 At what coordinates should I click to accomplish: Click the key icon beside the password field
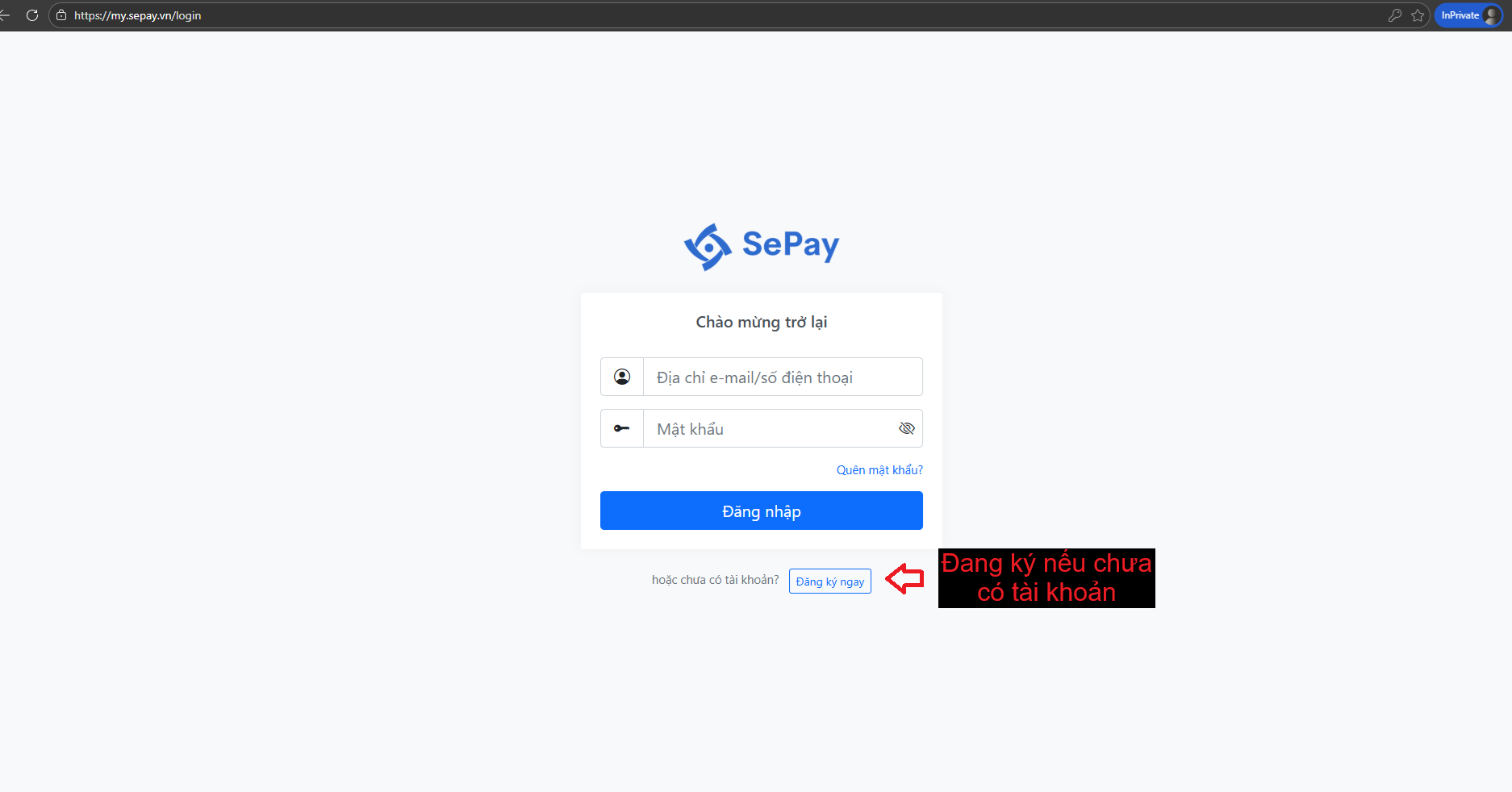pyautogui.click(x=622, y=428)
